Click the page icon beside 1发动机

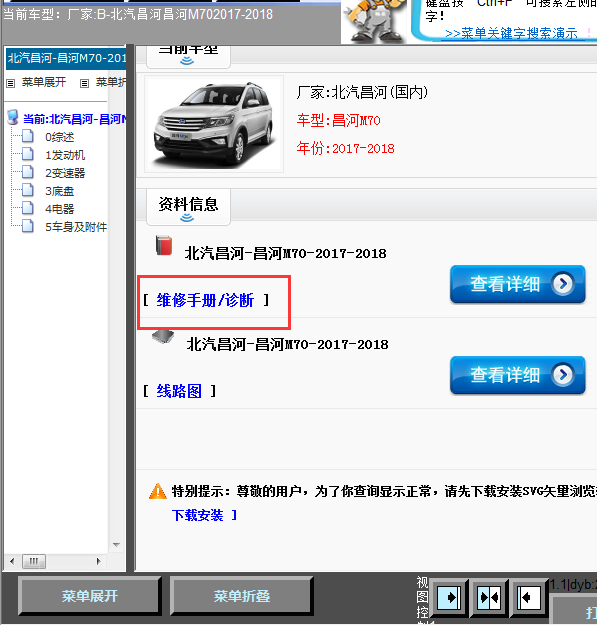click(x=27, y=154)
